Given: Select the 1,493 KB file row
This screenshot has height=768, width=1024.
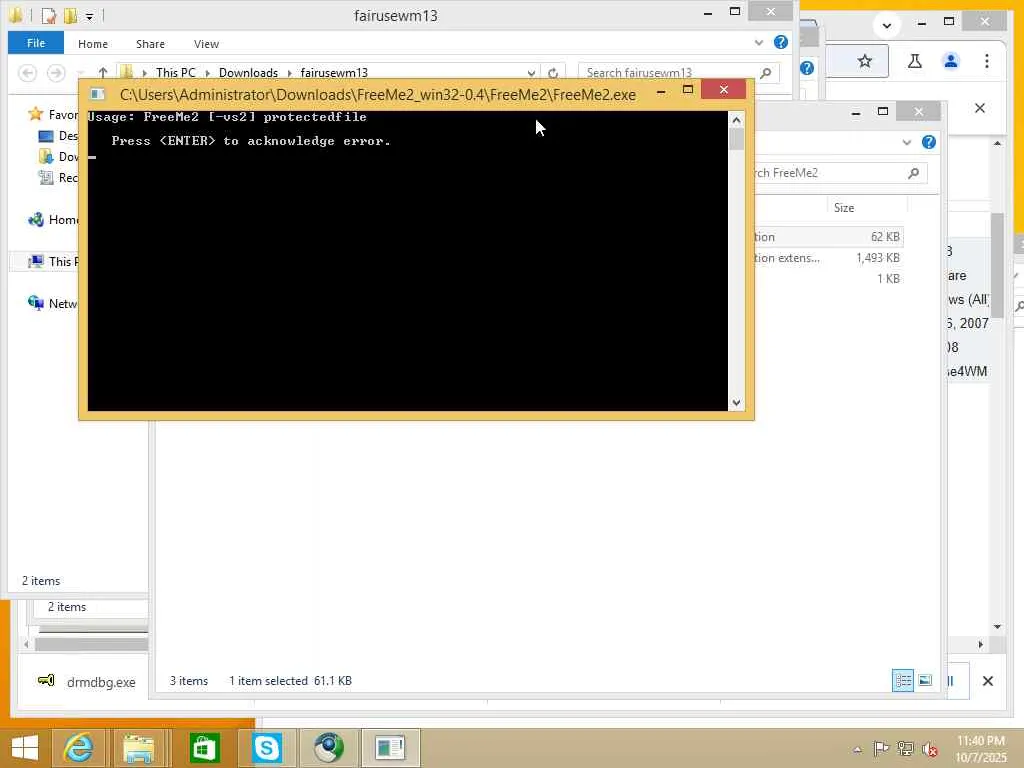Looking at the screenshot, I should pyautogui.click(x=828, y=258).
